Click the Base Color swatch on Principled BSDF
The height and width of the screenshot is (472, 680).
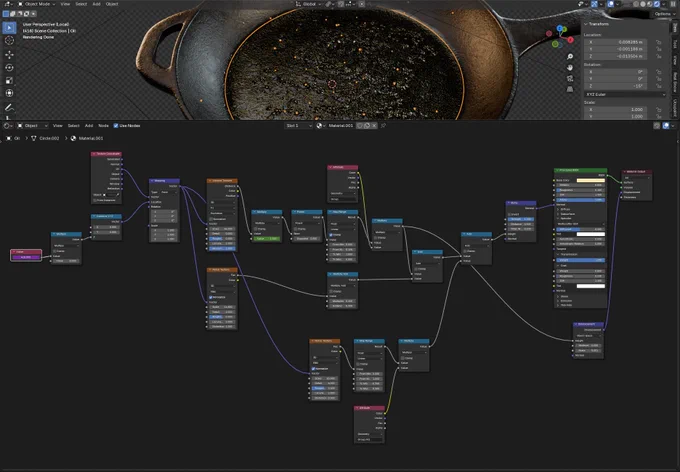tap(590, 180)
